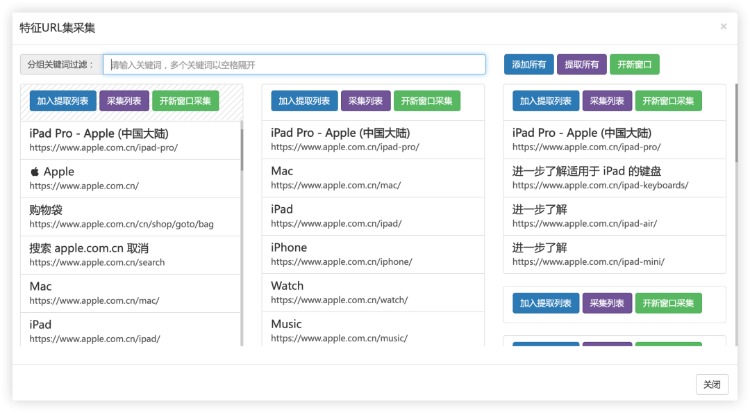Viewport: 750px width, 413px height.
Task: Close the dialog with the X icon
Action: coord(723,27)
